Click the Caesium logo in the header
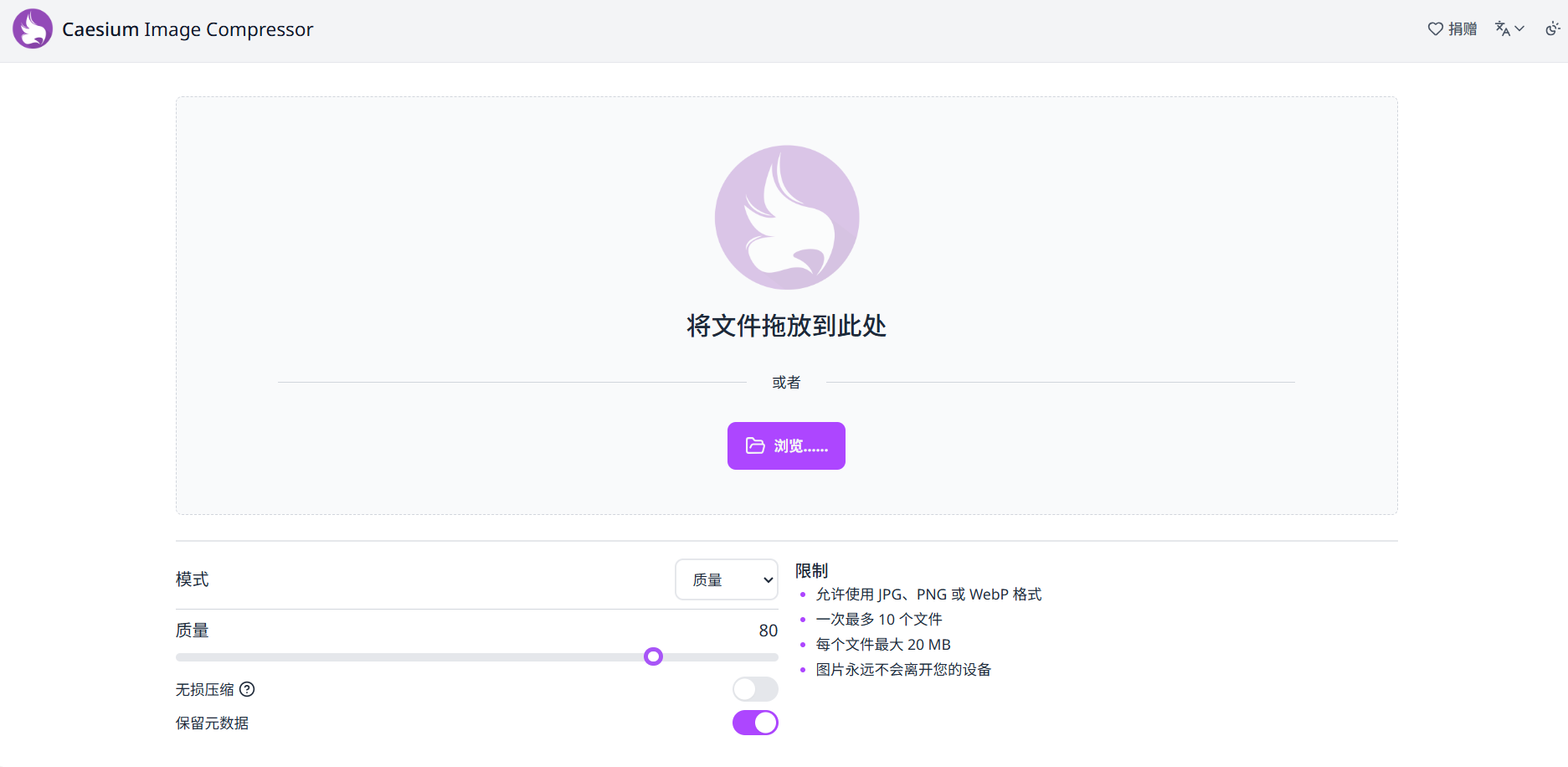 pos(33,29)
